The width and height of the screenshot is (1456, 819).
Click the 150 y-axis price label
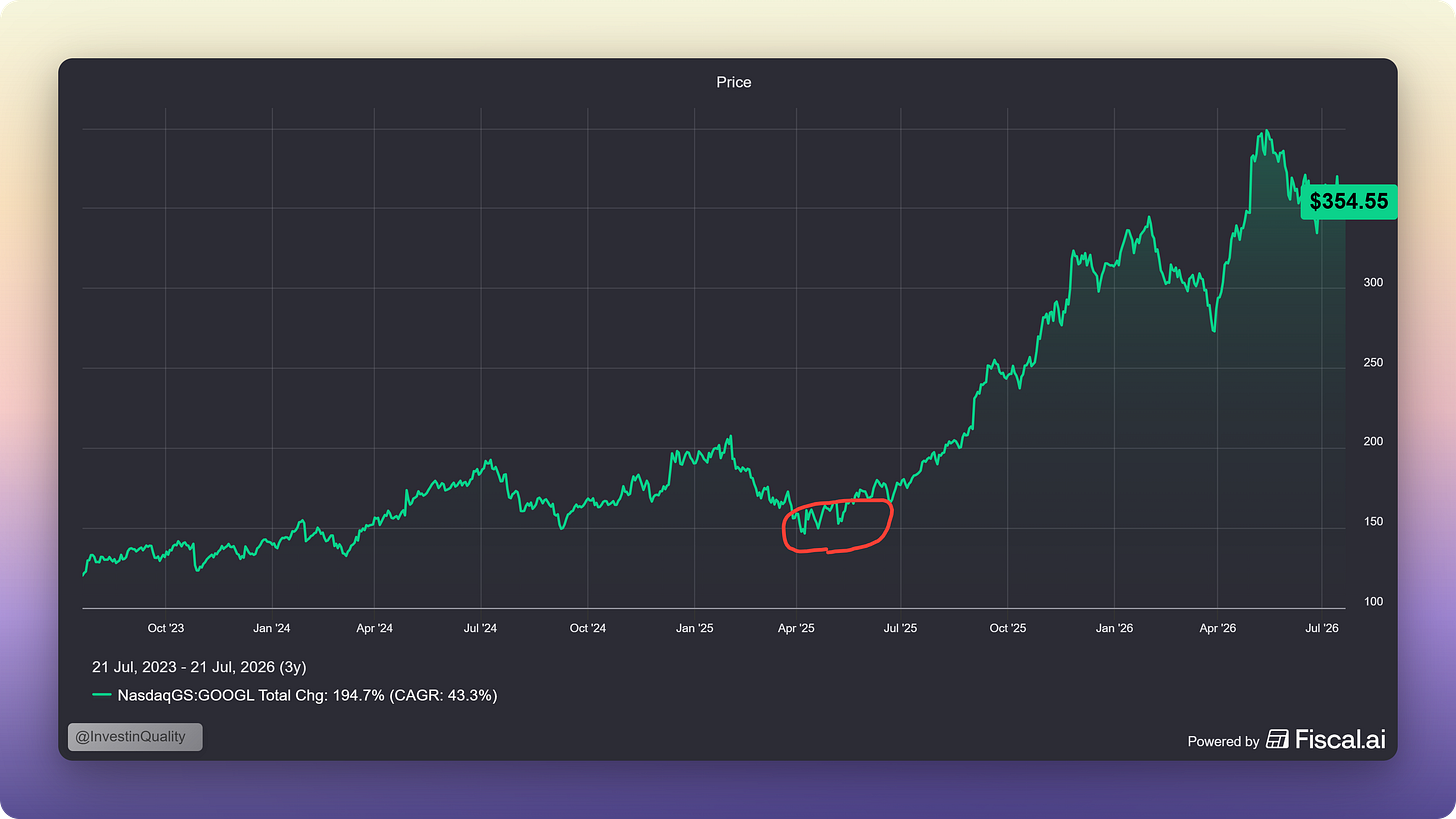click(x=1372, y=522)
